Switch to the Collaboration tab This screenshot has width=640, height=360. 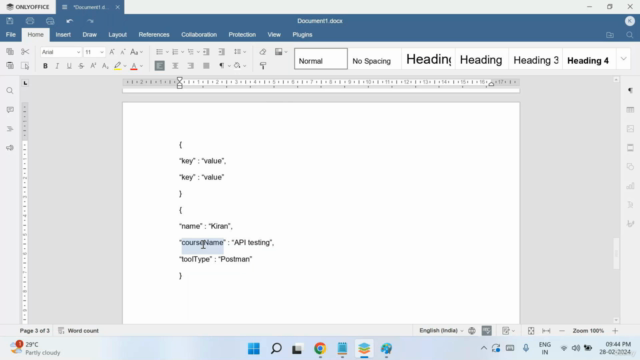coord(199,35)
